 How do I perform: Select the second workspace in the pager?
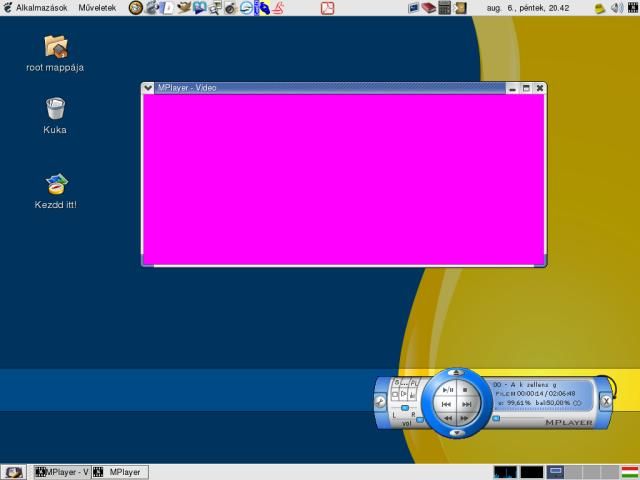coord(573,472)
